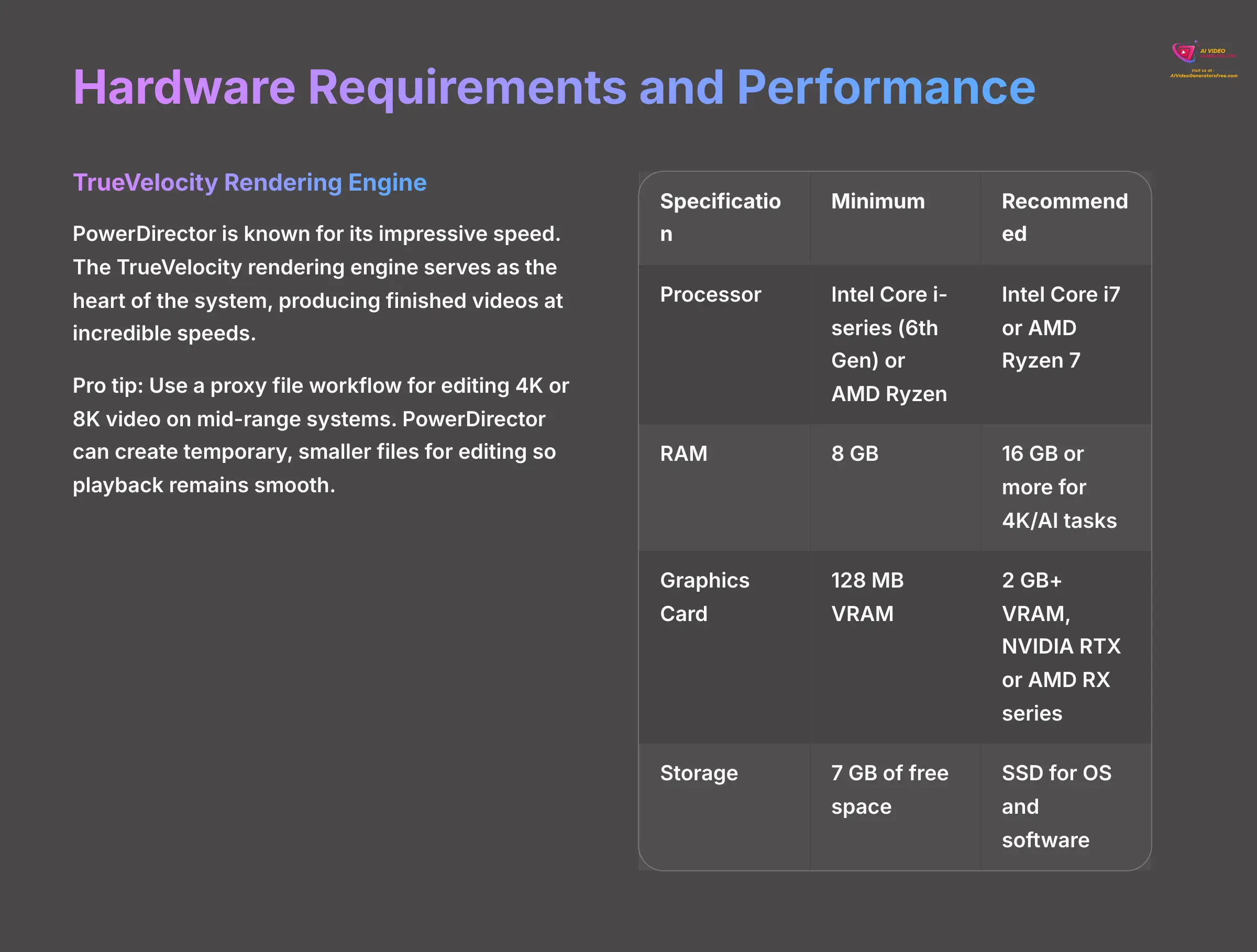Click the 'Hardware Requirements and Performance' title
The height and width of the screenshot is (952, 1257).
point(554,87)
